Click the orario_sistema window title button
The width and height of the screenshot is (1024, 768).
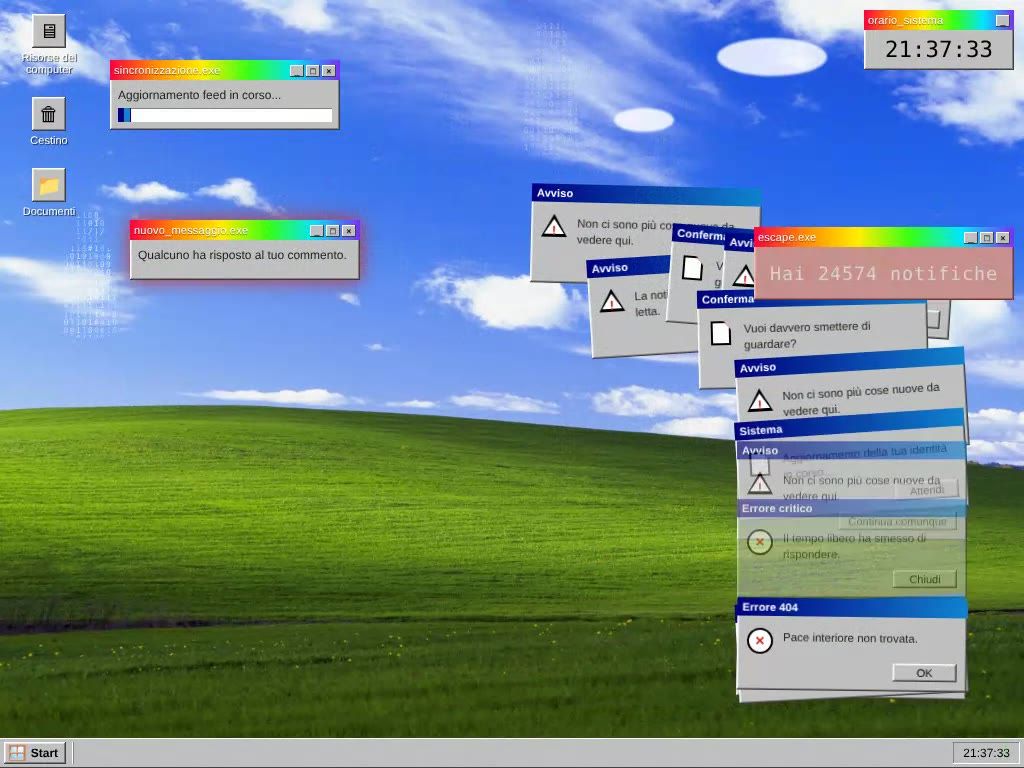click(x=1002, y=20)
